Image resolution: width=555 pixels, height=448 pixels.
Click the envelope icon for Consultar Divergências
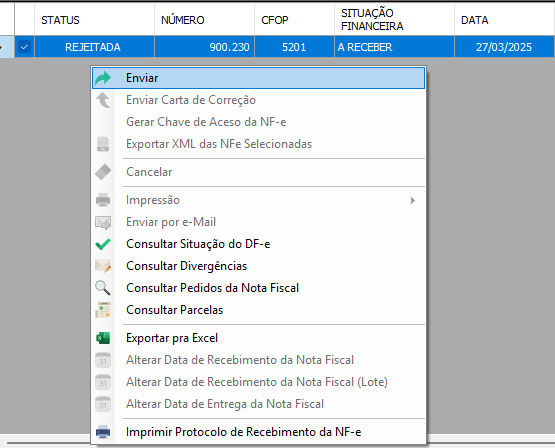103,266
